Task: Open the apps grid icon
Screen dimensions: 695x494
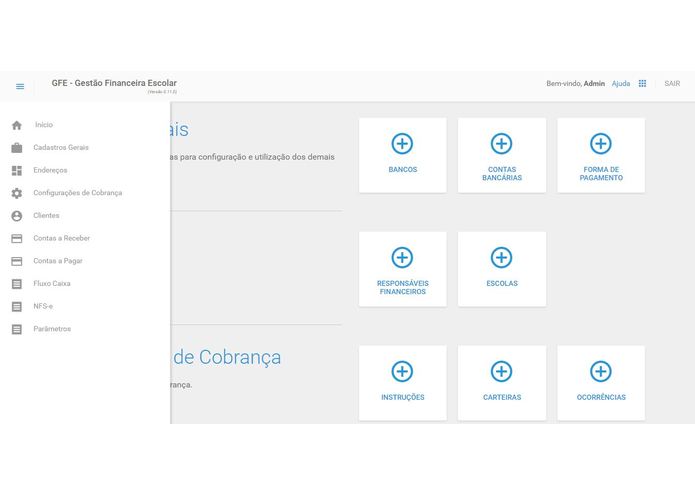Action: 642,83
